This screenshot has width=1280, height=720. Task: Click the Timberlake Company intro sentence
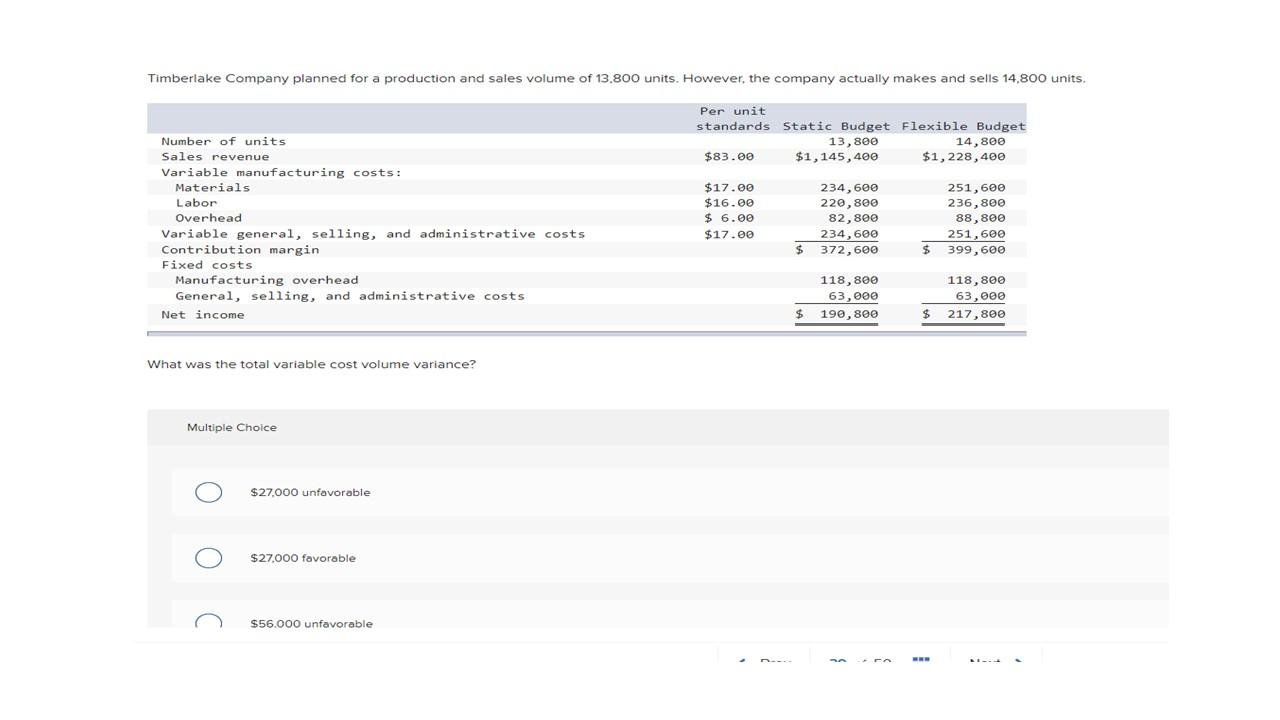(616, 78)
